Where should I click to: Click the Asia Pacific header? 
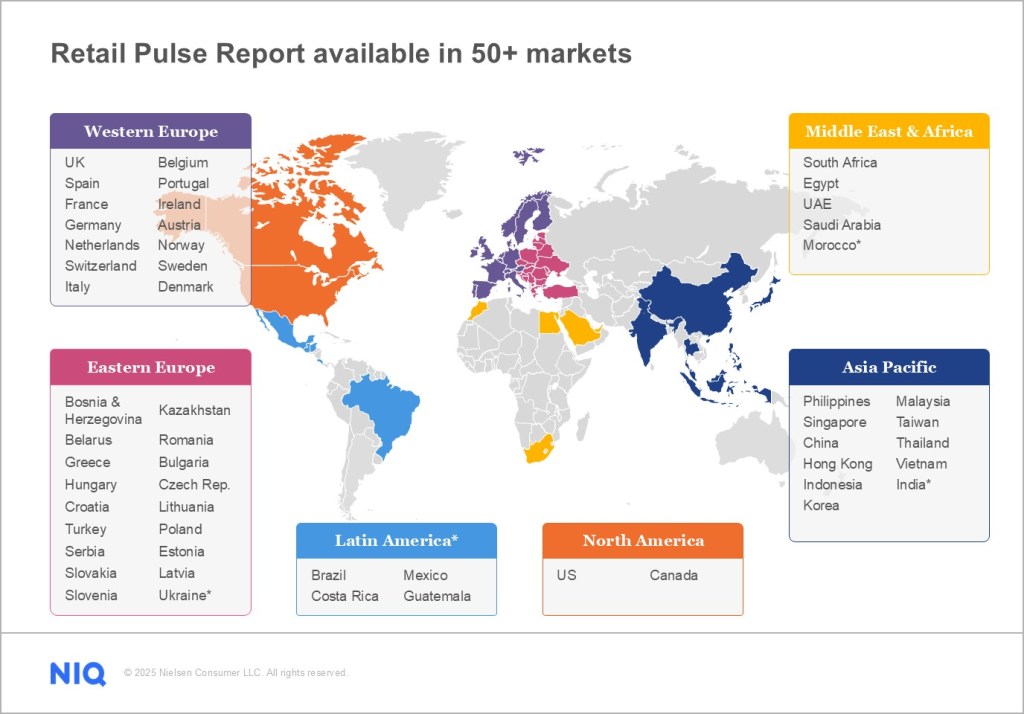(889, 367)
